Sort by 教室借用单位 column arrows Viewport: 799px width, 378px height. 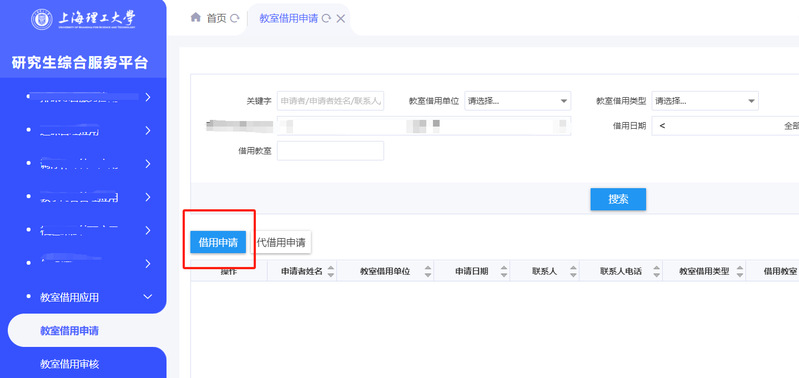point(428,272)
